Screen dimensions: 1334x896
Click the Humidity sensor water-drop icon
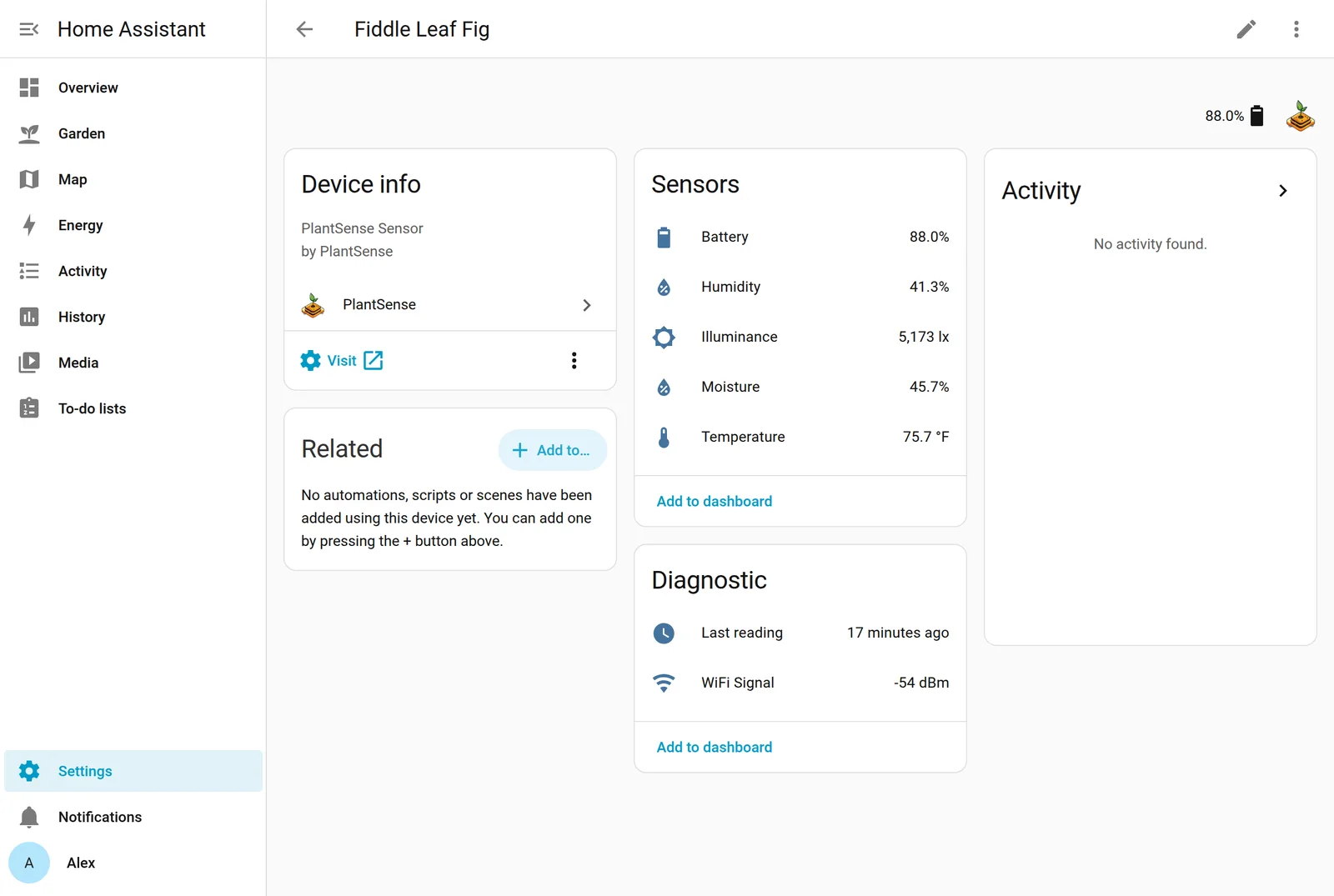pyautogui.click(x=664, y=287)
